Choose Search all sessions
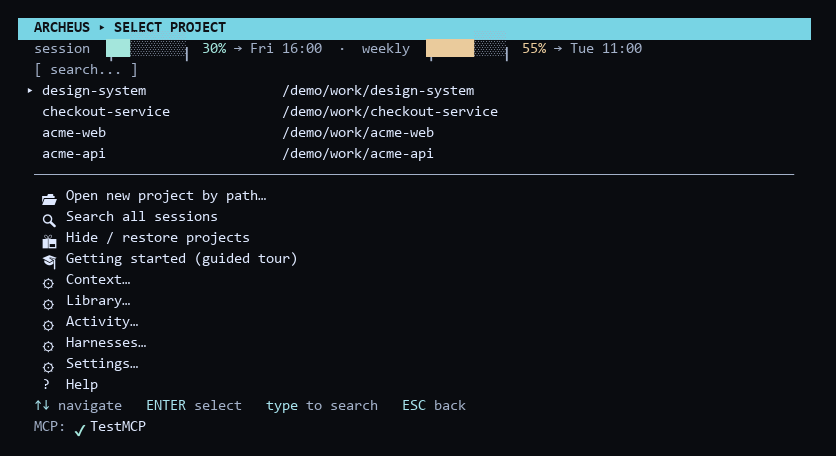836x456 pixels. 141,217
